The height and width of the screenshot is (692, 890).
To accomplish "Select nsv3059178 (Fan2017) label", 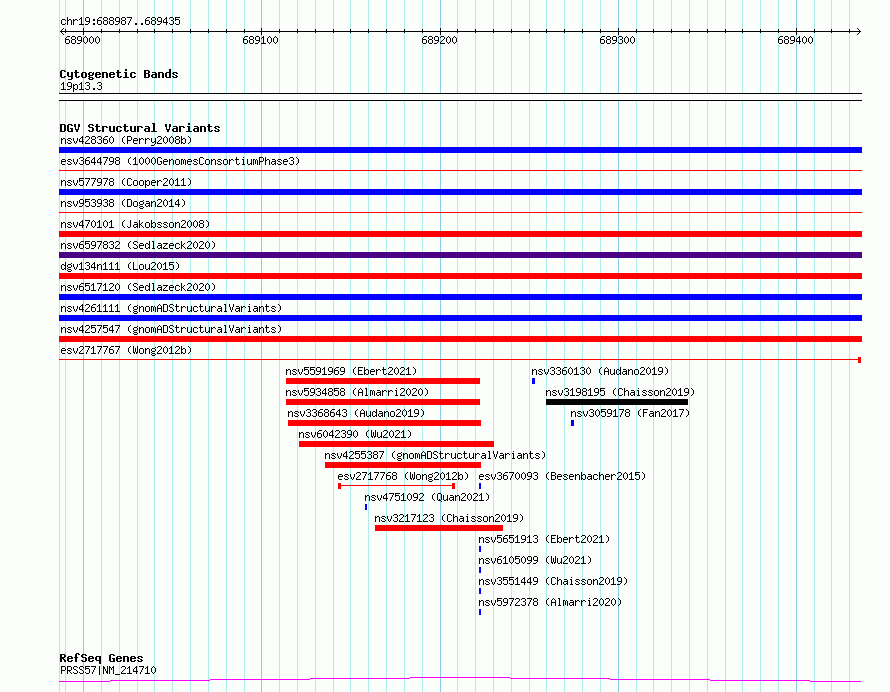I will [x=630, y=413].
